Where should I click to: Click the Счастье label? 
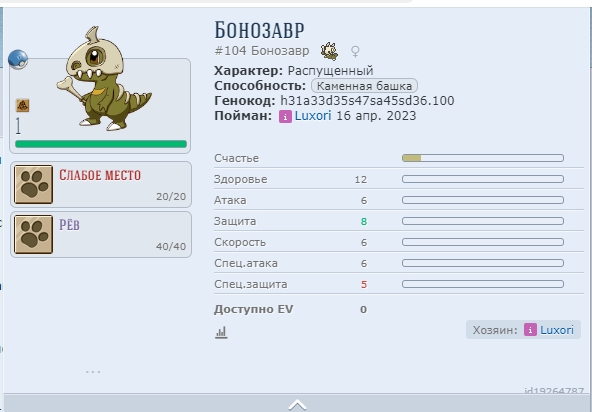(237, 158)
